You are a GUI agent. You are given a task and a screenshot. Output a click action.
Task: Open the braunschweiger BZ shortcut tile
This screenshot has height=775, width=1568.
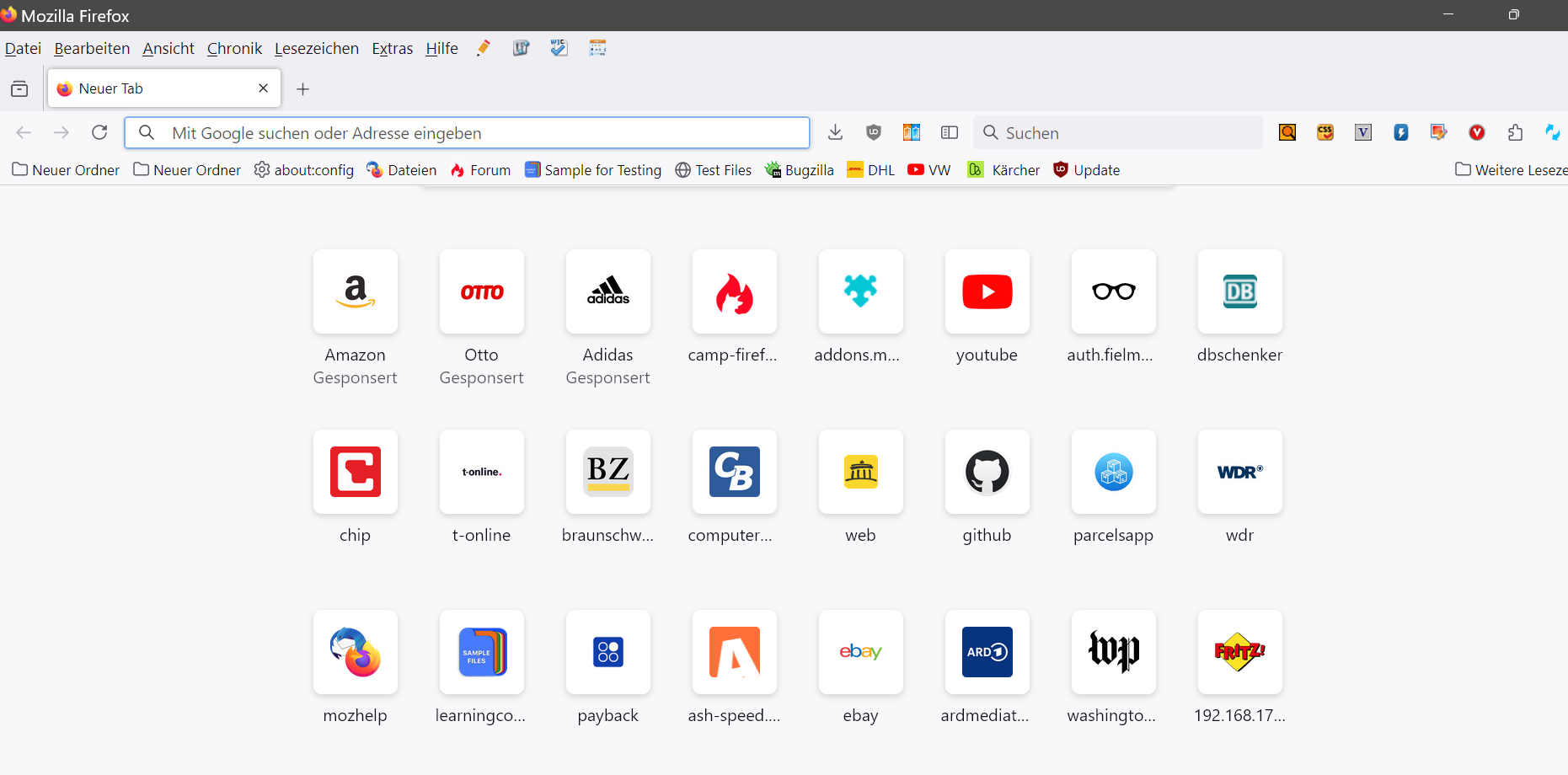(608, 472)
